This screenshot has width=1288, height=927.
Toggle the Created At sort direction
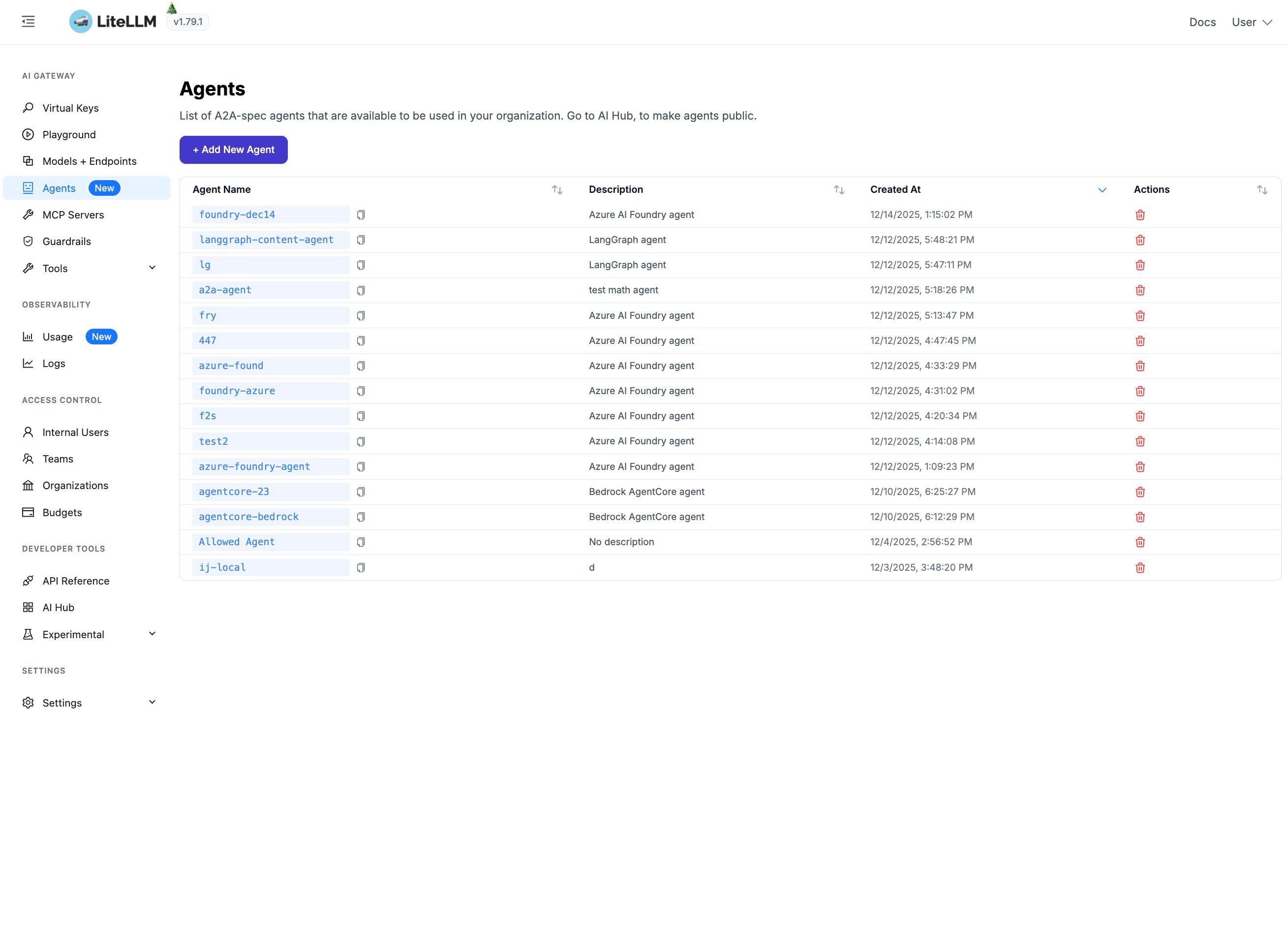[x=1102, y=190]
